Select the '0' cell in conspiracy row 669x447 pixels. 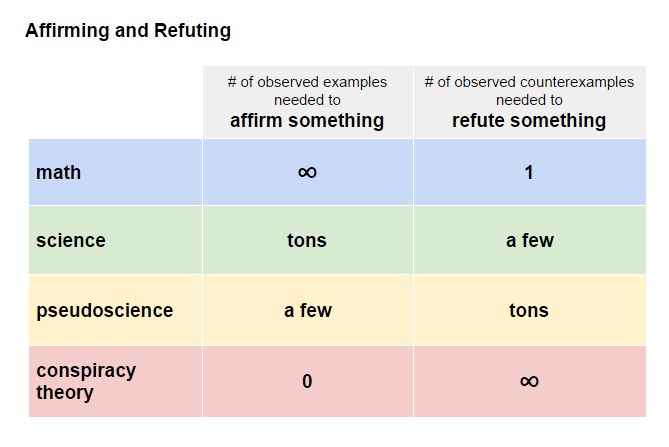point(307,381)
